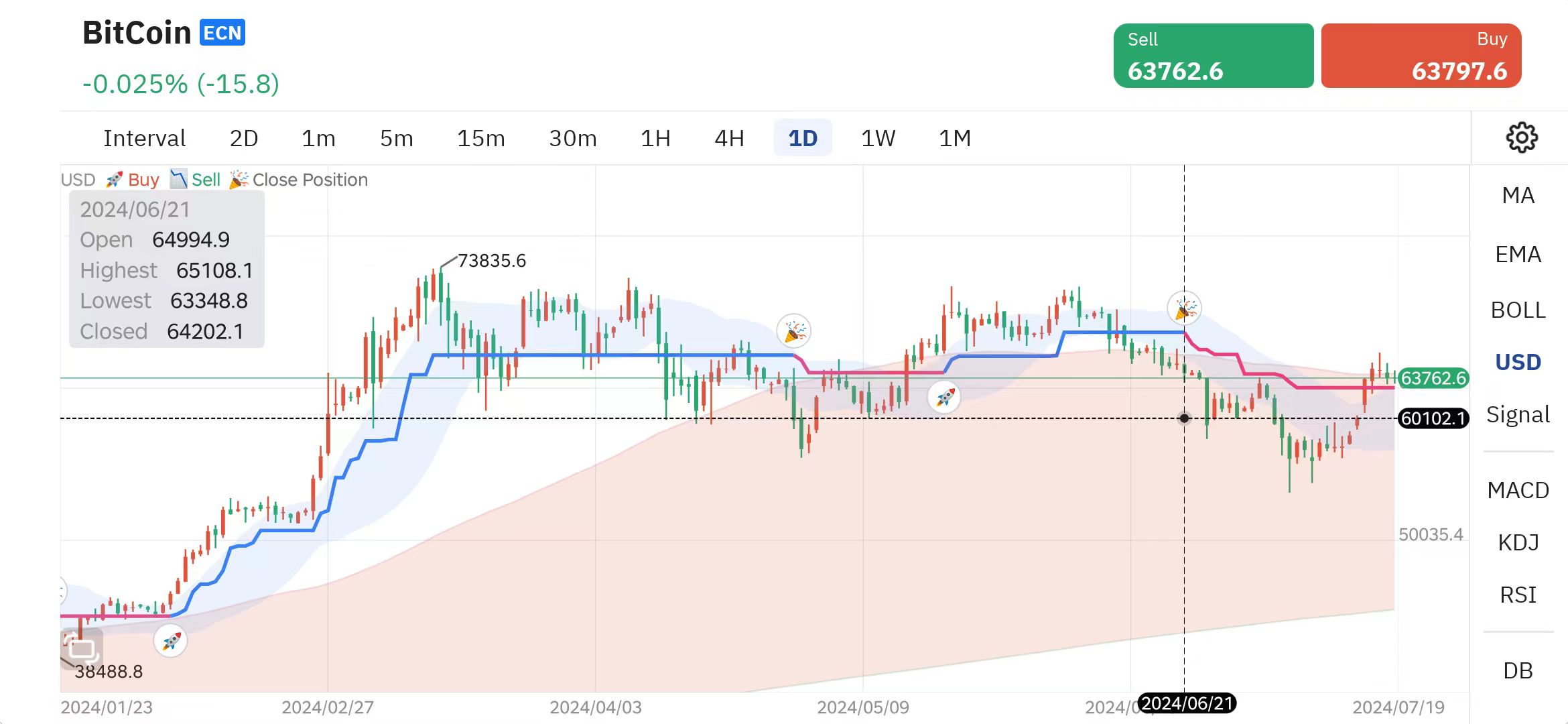Toggle the BOLL indicator
This screenshot has height=724, width=1568.
tap(1518, 310)
